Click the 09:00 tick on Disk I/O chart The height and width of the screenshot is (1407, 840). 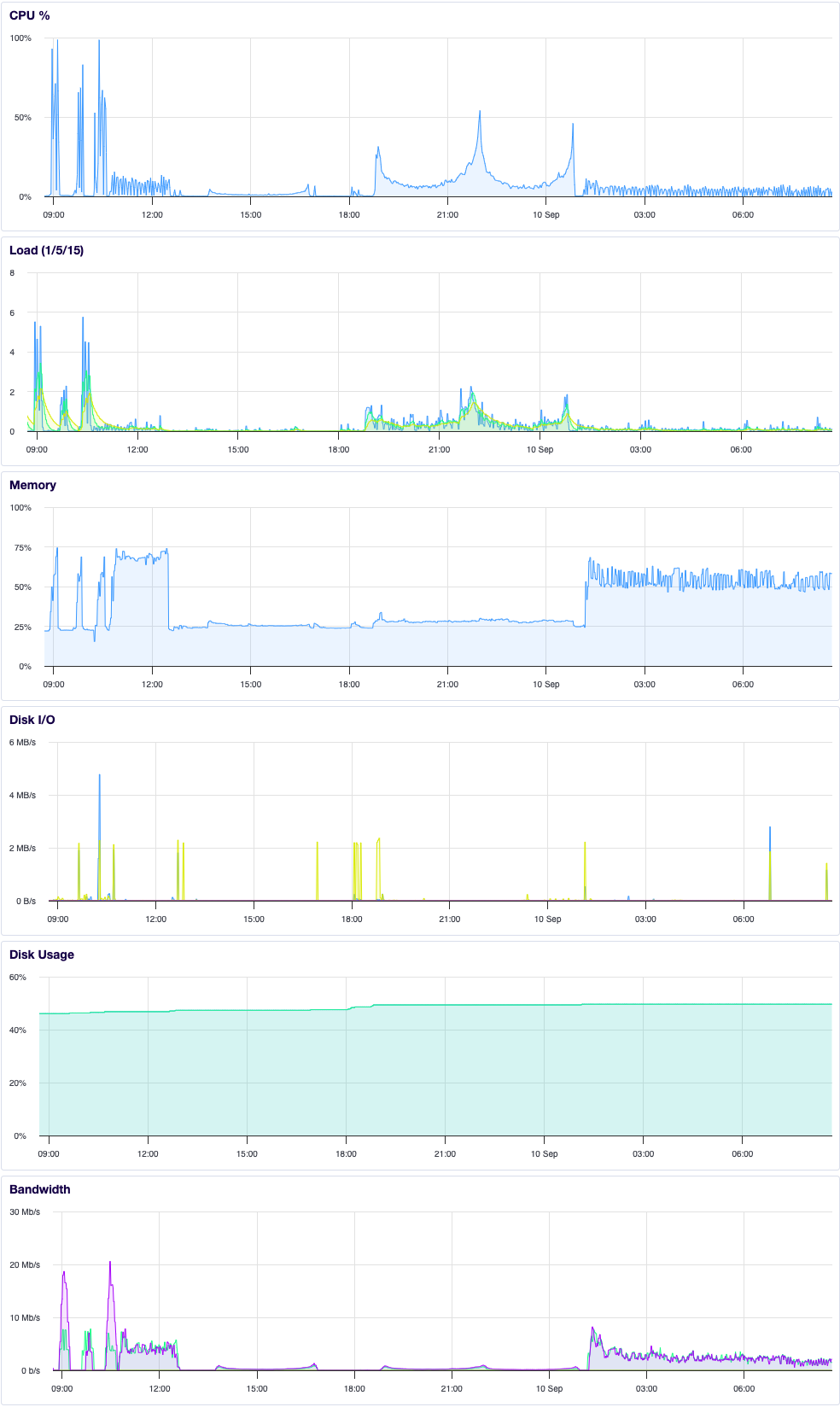point(58,920)
